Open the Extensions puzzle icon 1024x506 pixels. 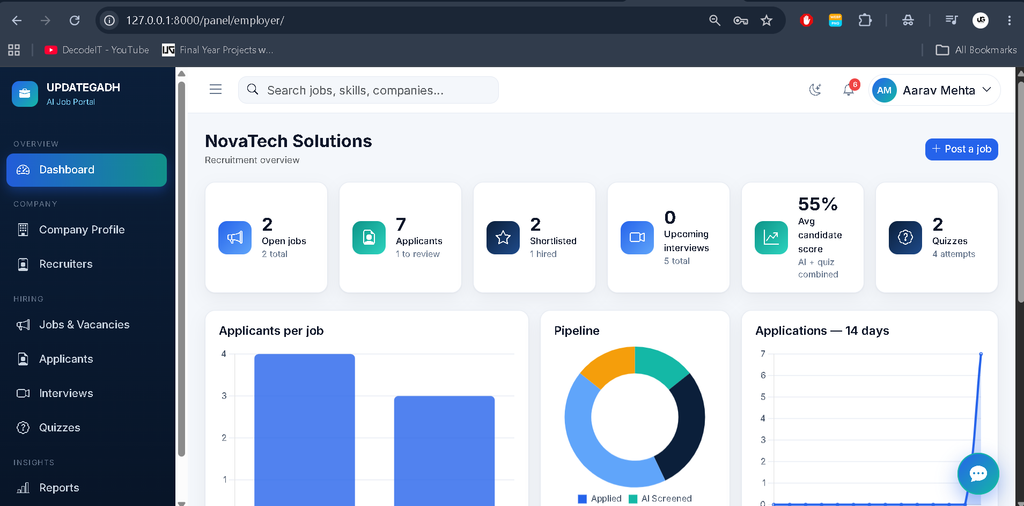tap(865, 20)
